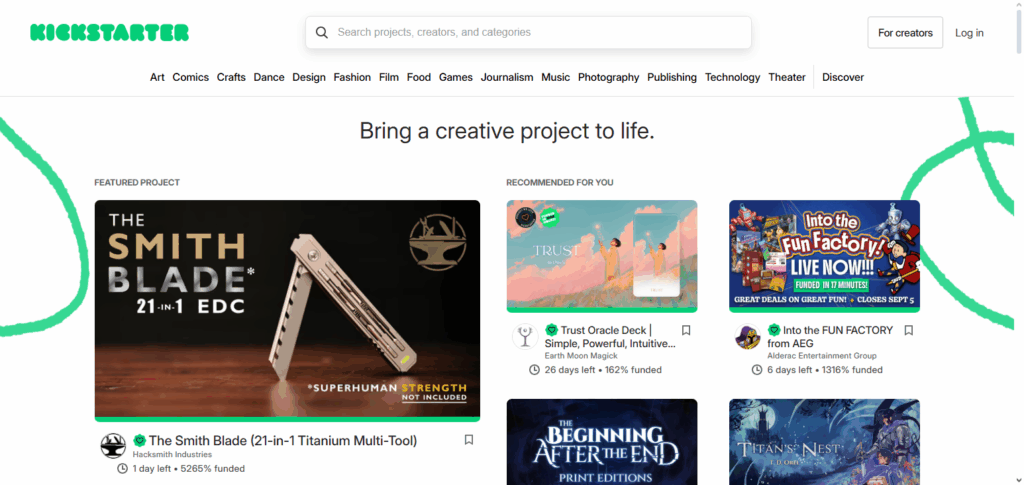Click the For creators button

tap(905, 33)
